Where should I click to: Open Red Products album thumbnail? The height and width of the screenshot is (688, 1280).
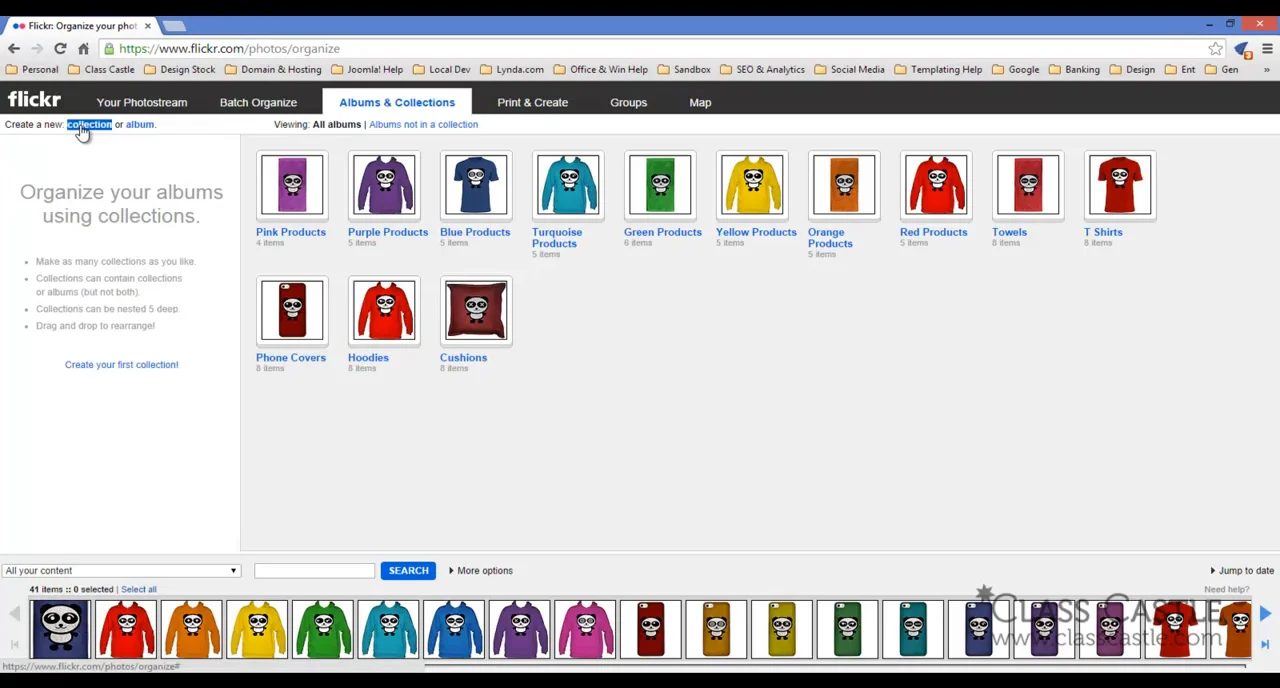pos(936,185)
